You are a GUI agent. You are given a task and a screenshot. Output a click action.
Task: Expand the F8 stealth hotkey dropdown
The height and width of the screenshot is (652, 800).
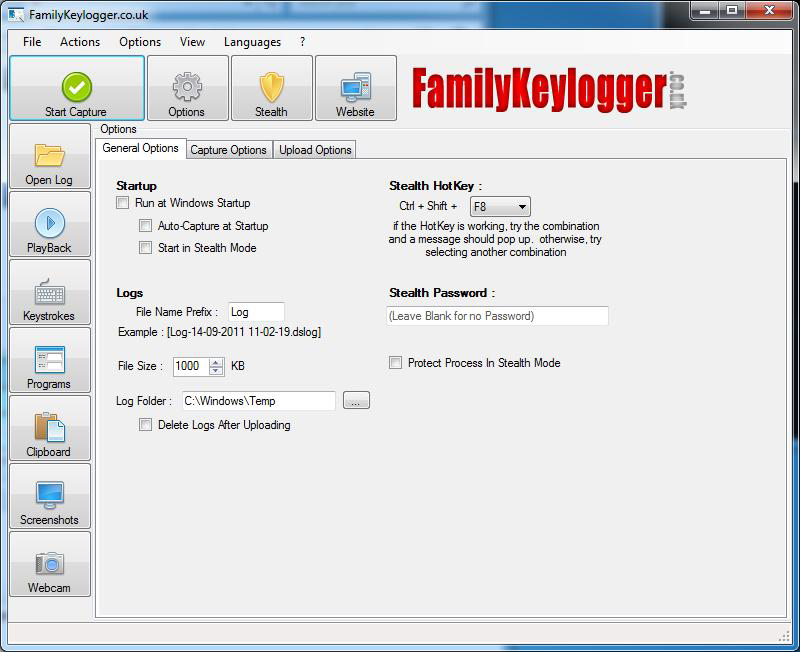click(500, 207)
